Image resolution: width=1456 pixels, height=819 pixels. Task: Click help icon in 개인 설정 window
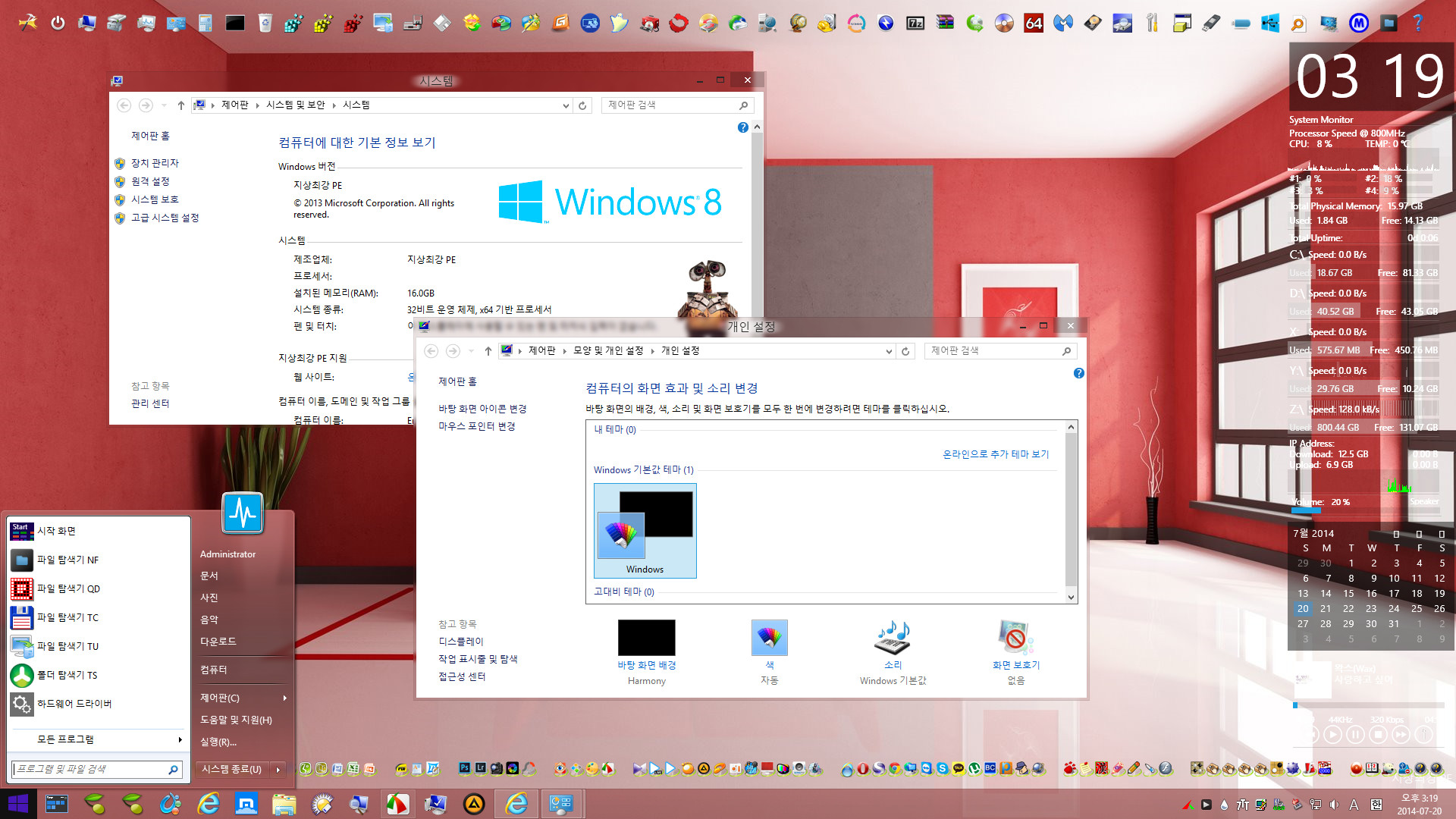tap(1079, 373)
